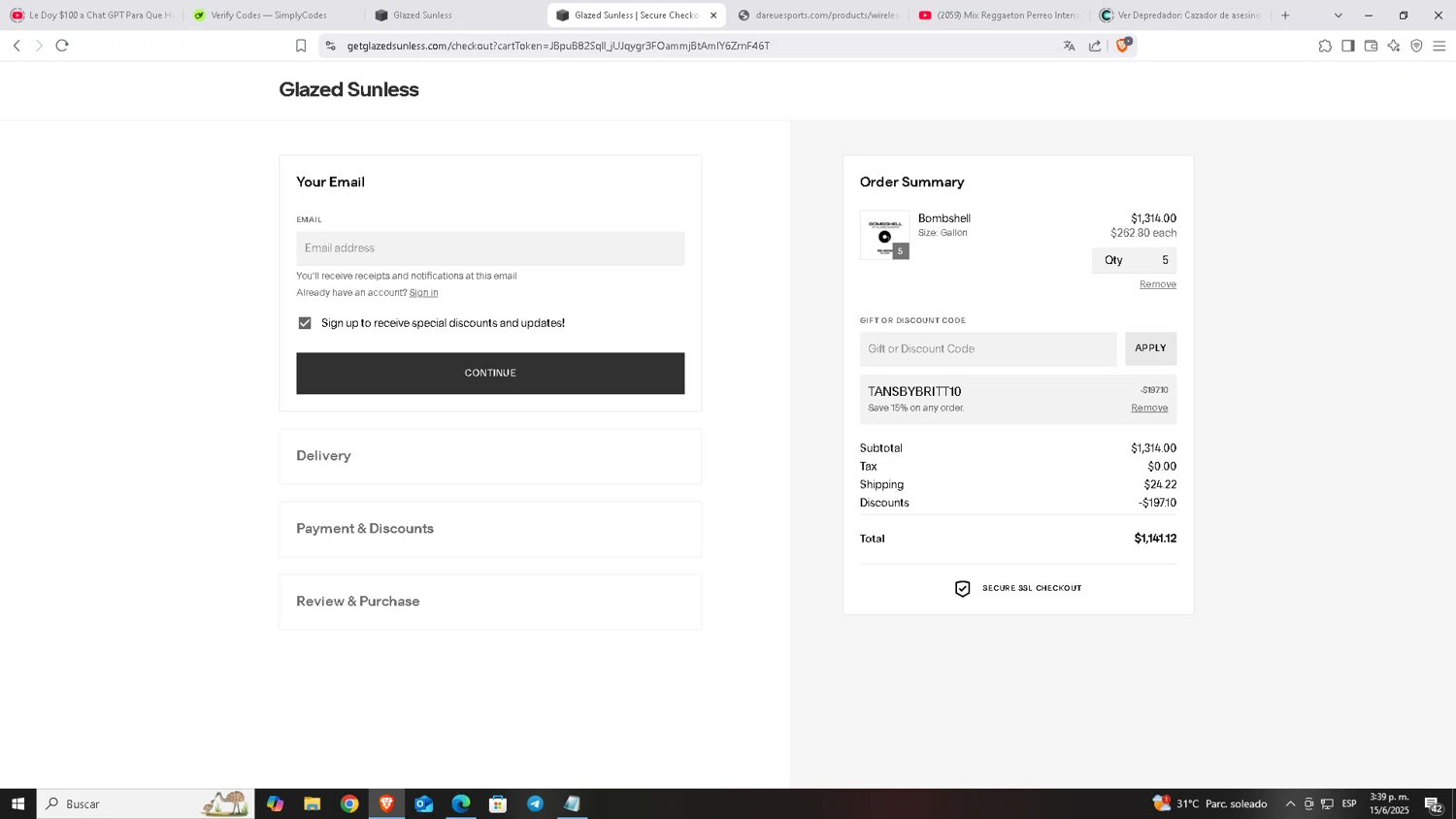Screen dimensions: 1456x819
Task: Open Outlook from taskbar
Action: (424, 803)
